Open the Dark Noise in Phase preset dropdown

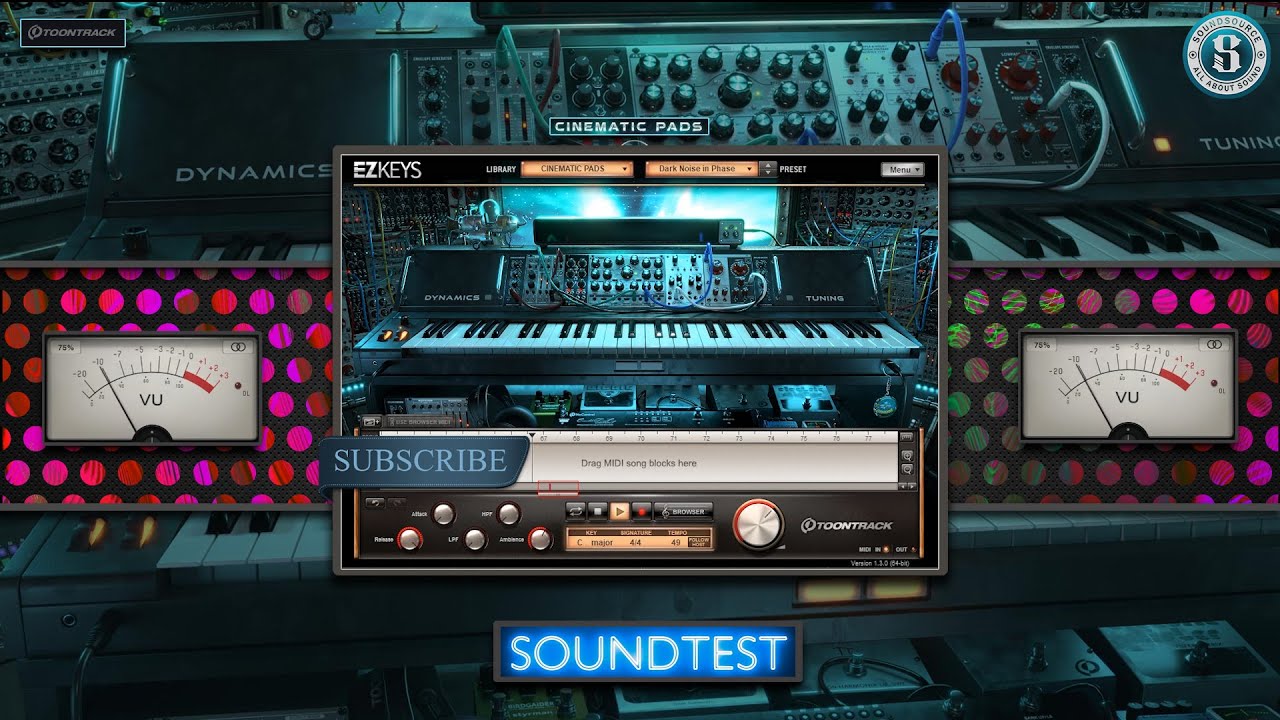(702, 169)
